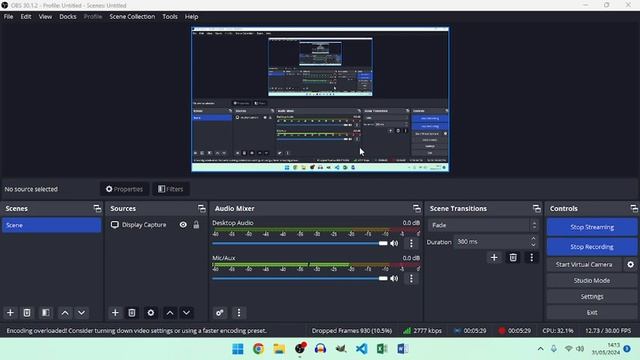
Task: Click the Properties button
Action: pyautogui.click(x=124, y=189)
